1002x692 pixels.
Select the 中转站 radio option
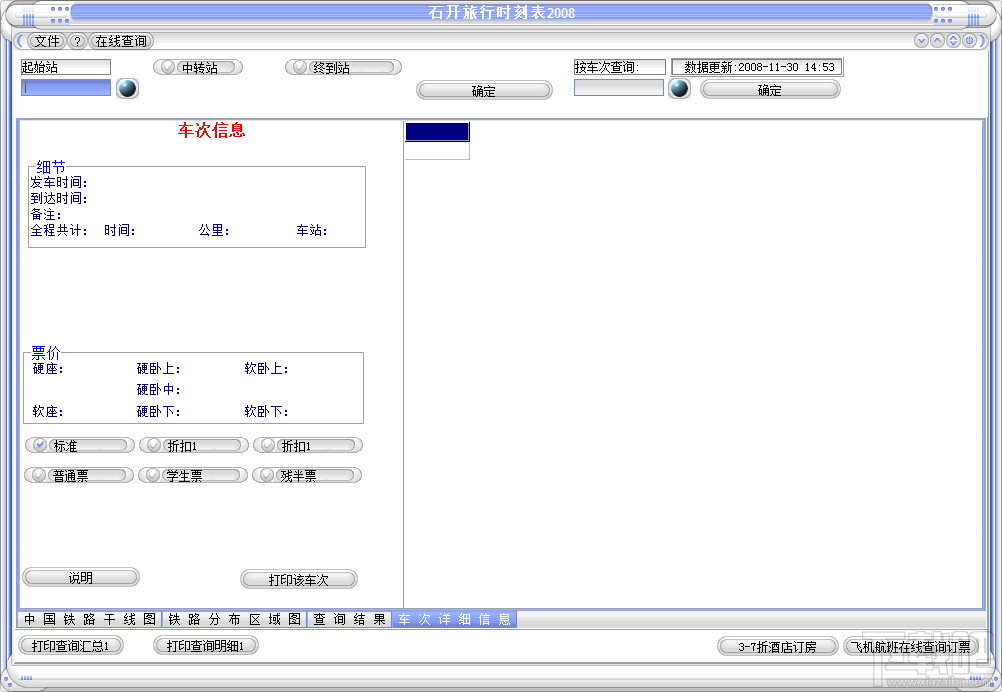click(x=198, y=67)
